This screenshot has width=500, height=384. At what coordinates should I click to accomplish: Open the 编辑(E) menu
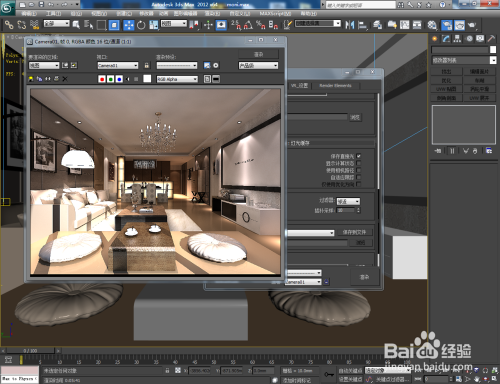29,14
